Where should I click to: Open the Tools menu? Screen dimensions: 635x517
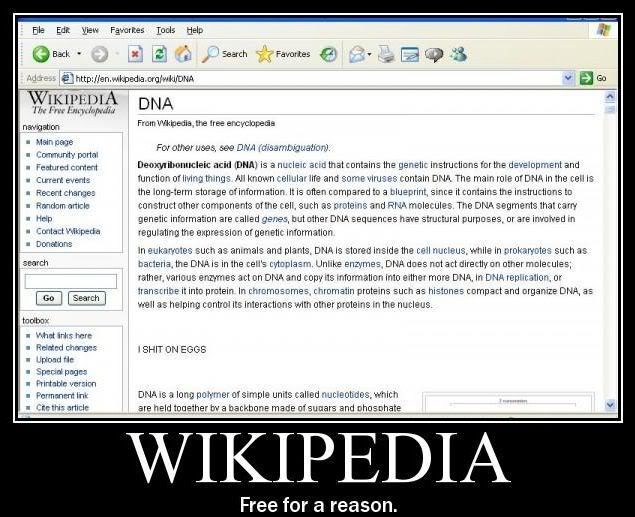166,30
